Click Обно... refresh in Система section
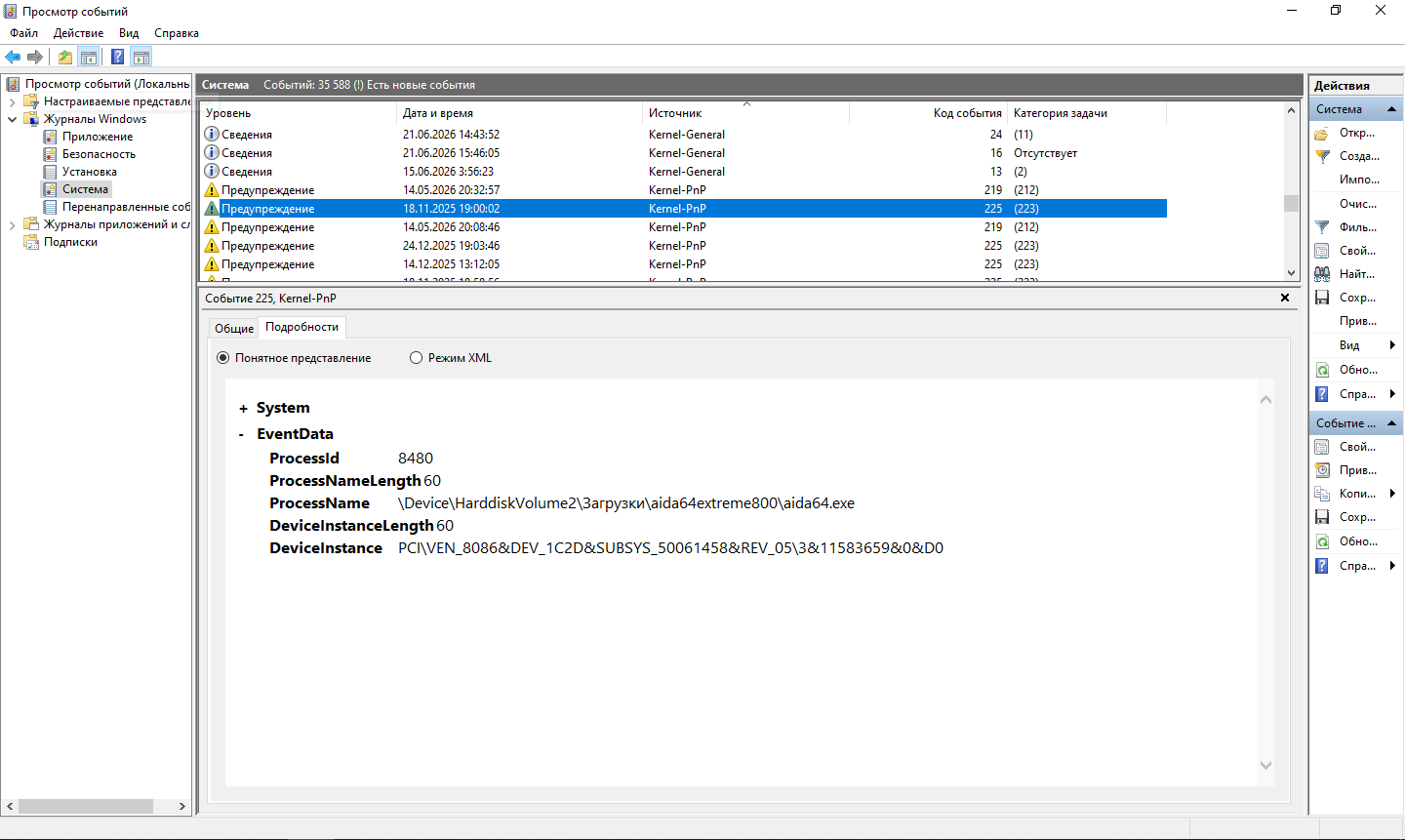 click(1356, 370)
